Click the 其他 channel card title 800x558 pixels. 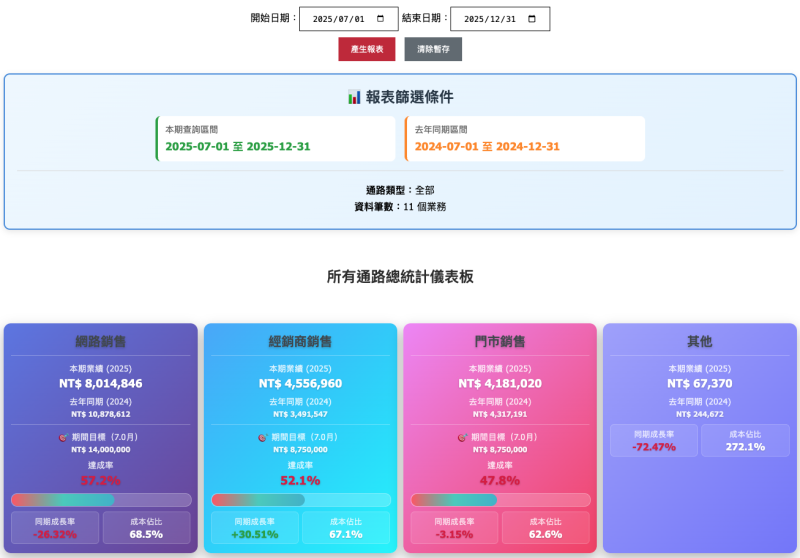tap(700, 341)
